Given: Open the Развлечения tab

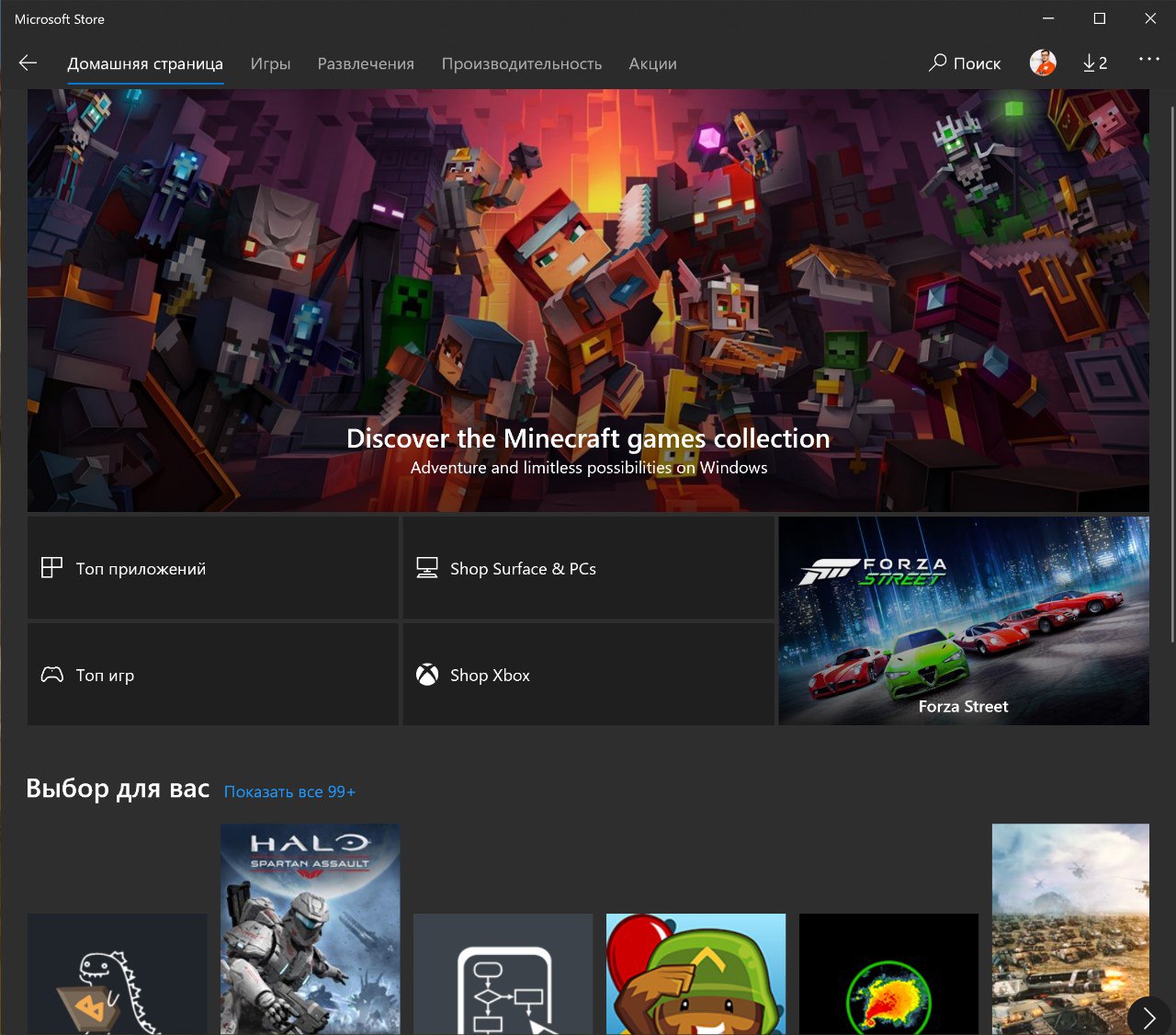Looking at the screenshot, I should point(366,63).
